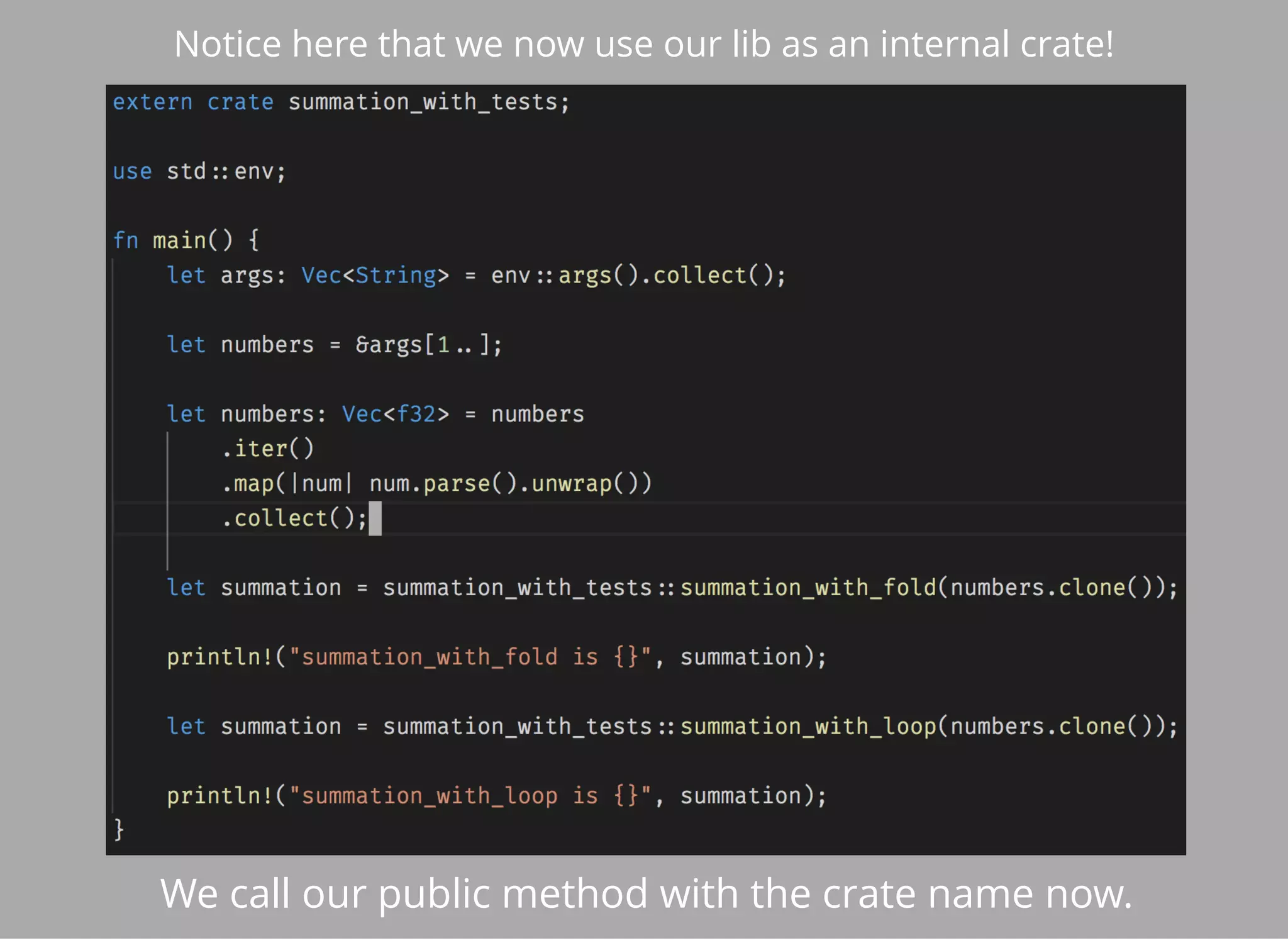Click 'let numbers: Vec<f32> = numbers' line

point(375,414)
